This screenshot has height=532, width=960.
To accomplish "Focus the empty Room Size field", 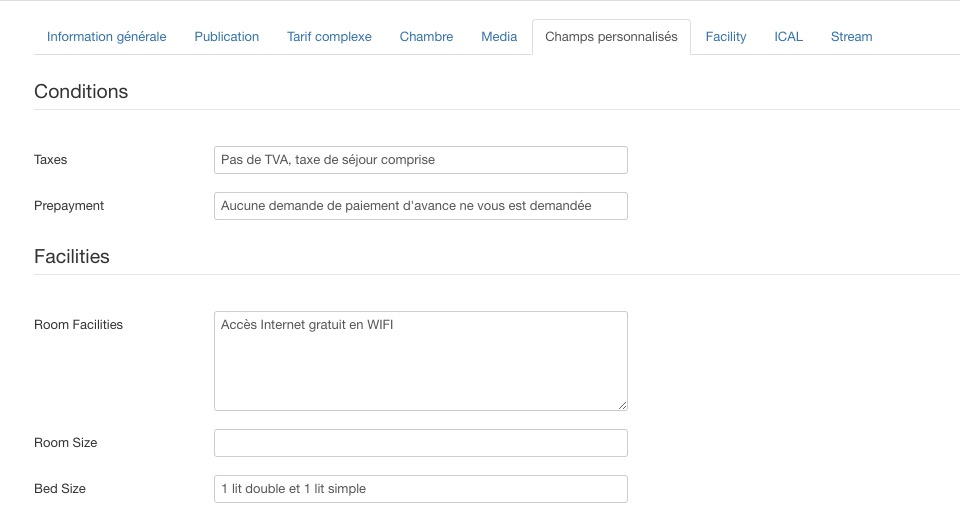I will pyautogui.click(x=420, y=443).
